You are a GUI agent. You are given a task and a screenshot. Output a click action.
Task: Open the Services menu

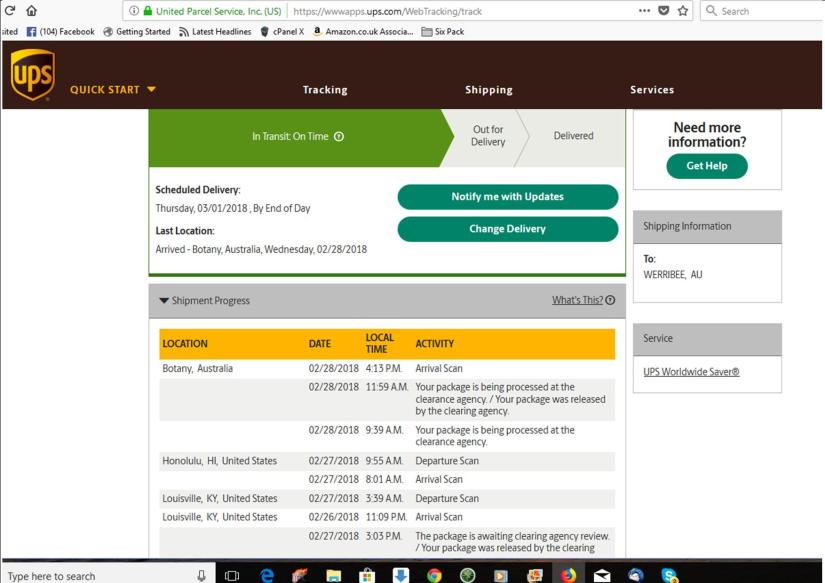pyautogui.click(x=652, y=90)
